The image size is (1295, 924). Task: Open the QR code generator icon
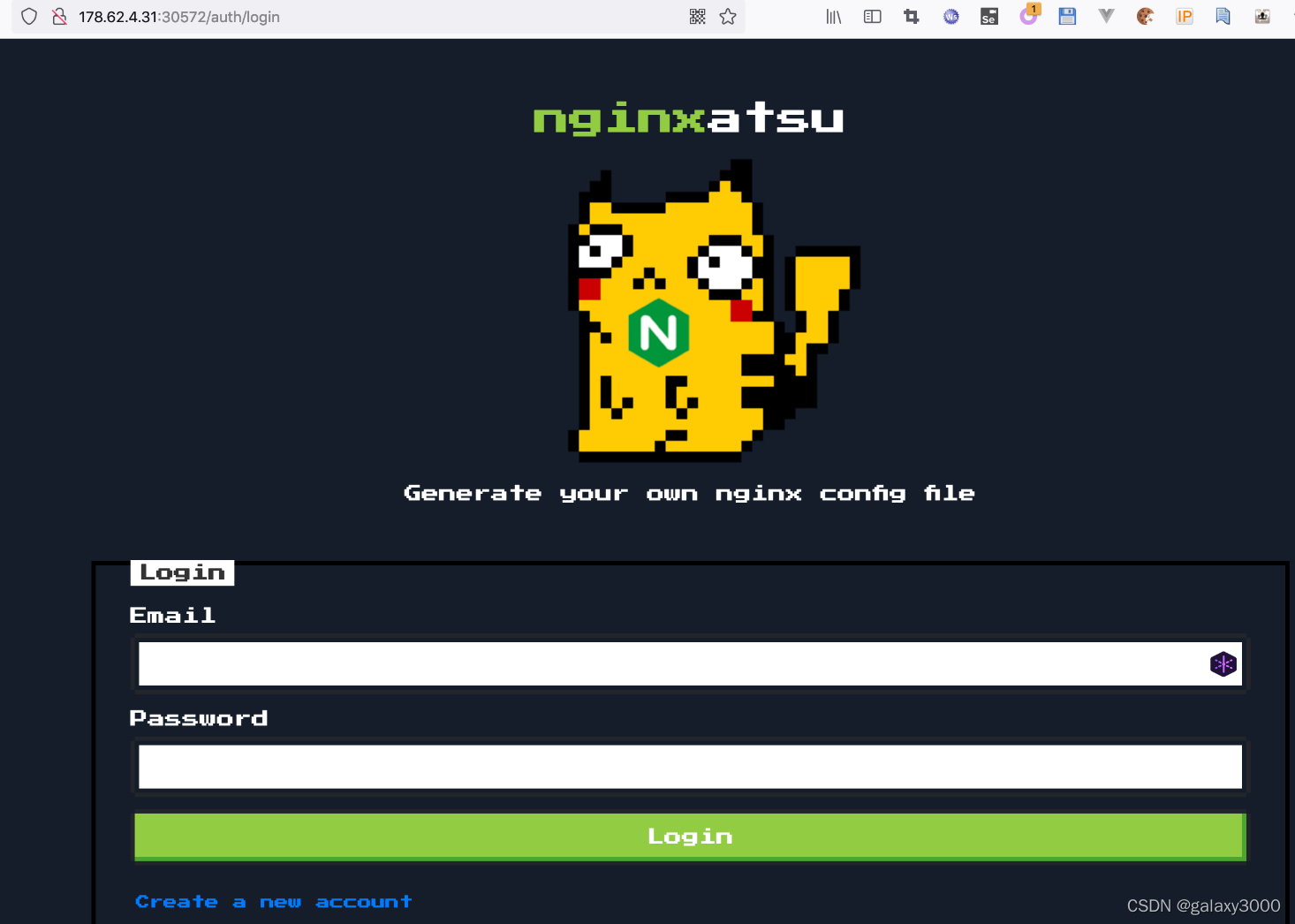[697, 17]
